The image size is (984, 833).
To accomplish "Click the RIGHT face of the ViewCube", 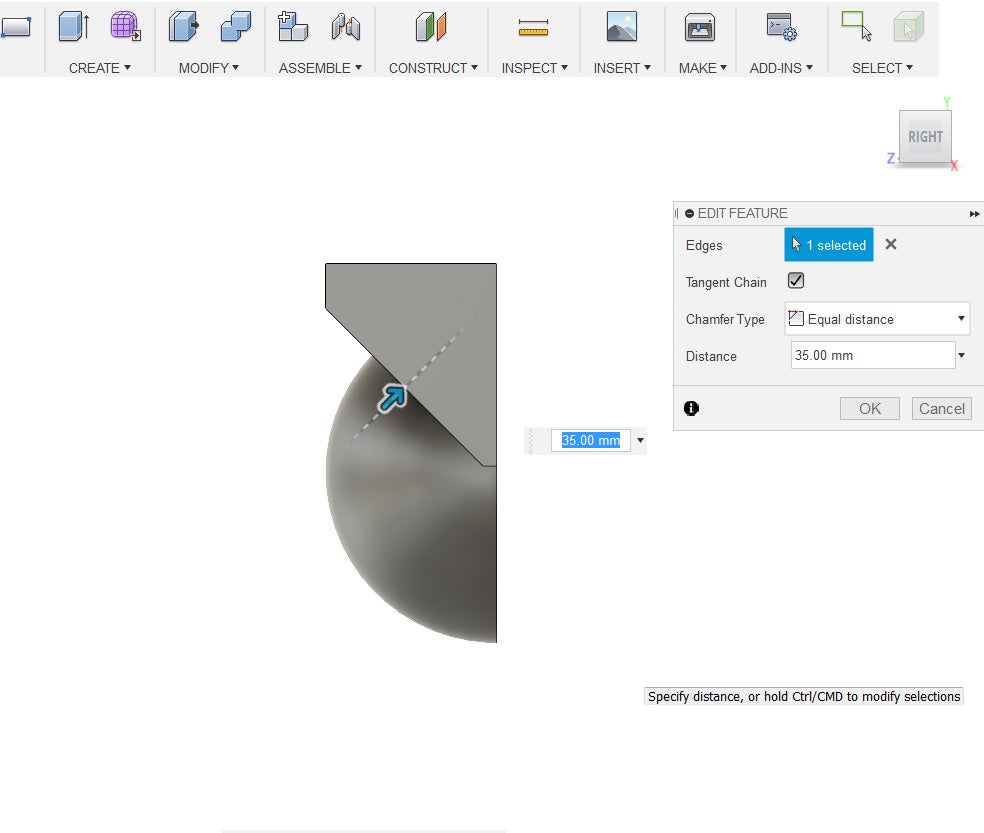I will coord(925,137).
